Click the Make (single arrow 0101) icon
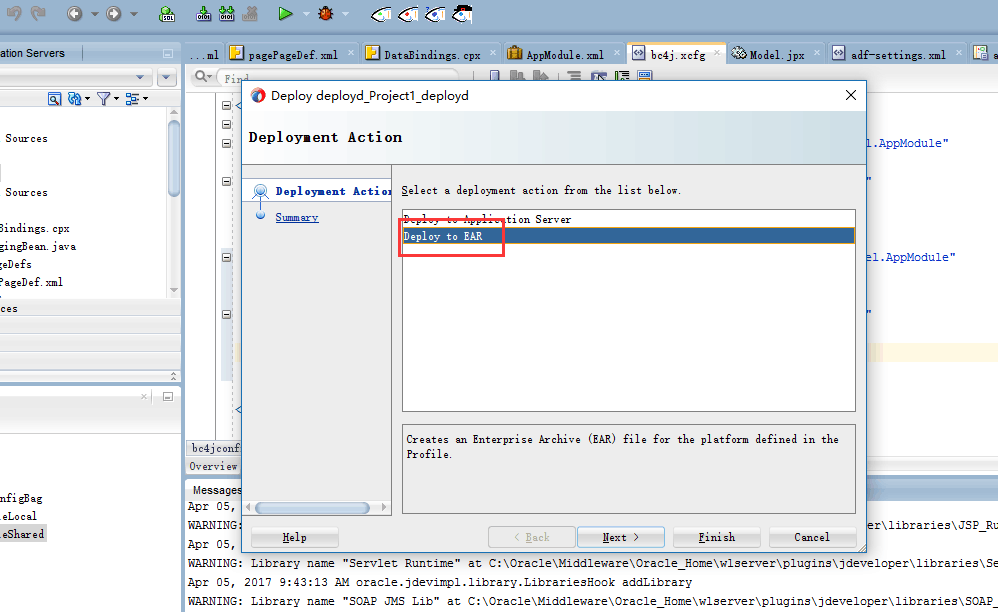Viewport: 998px width, 612px height. coord(204,13)
